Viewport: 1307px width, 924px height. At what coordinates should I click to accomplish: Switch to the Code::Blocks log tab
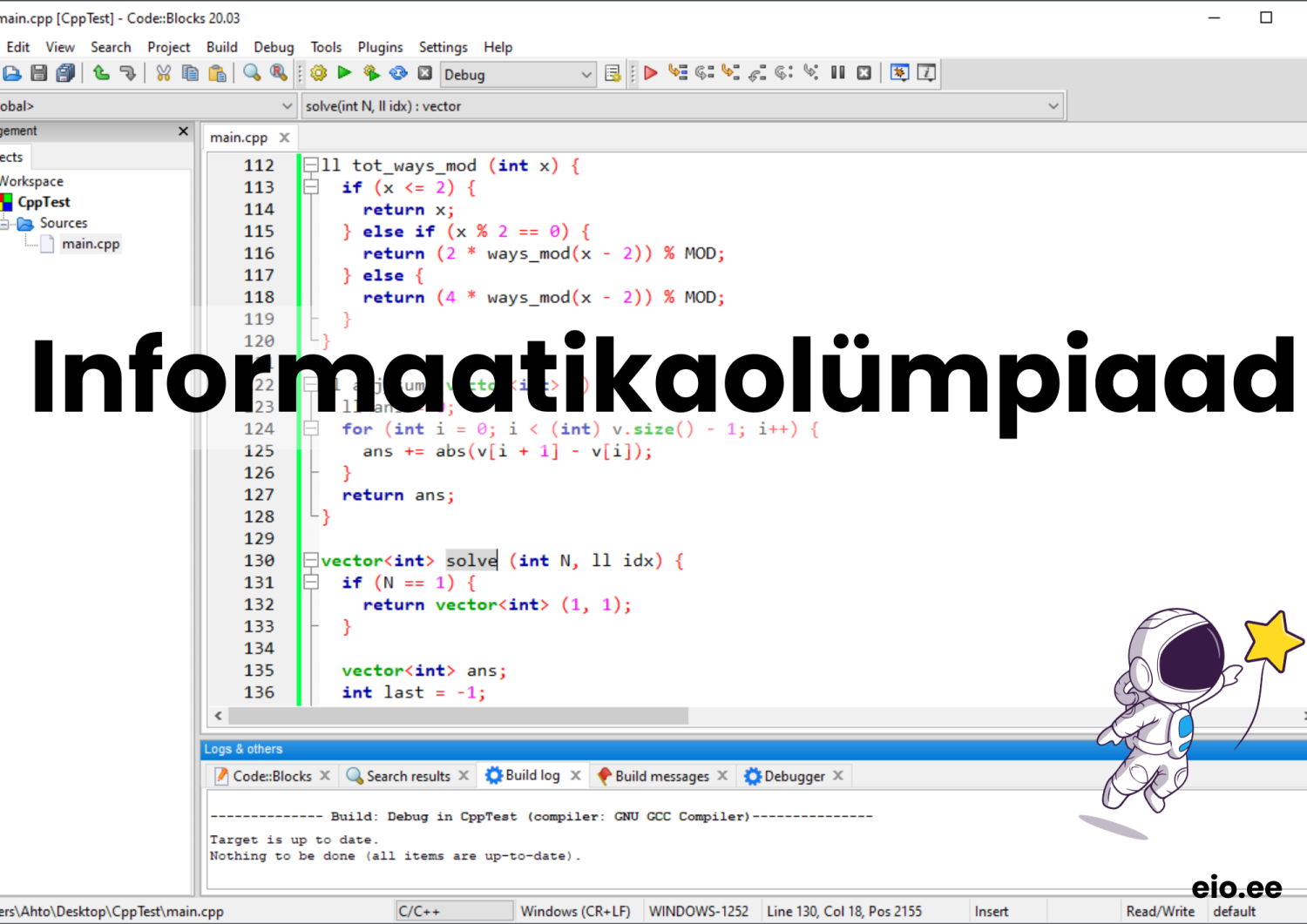coord(272,776)
